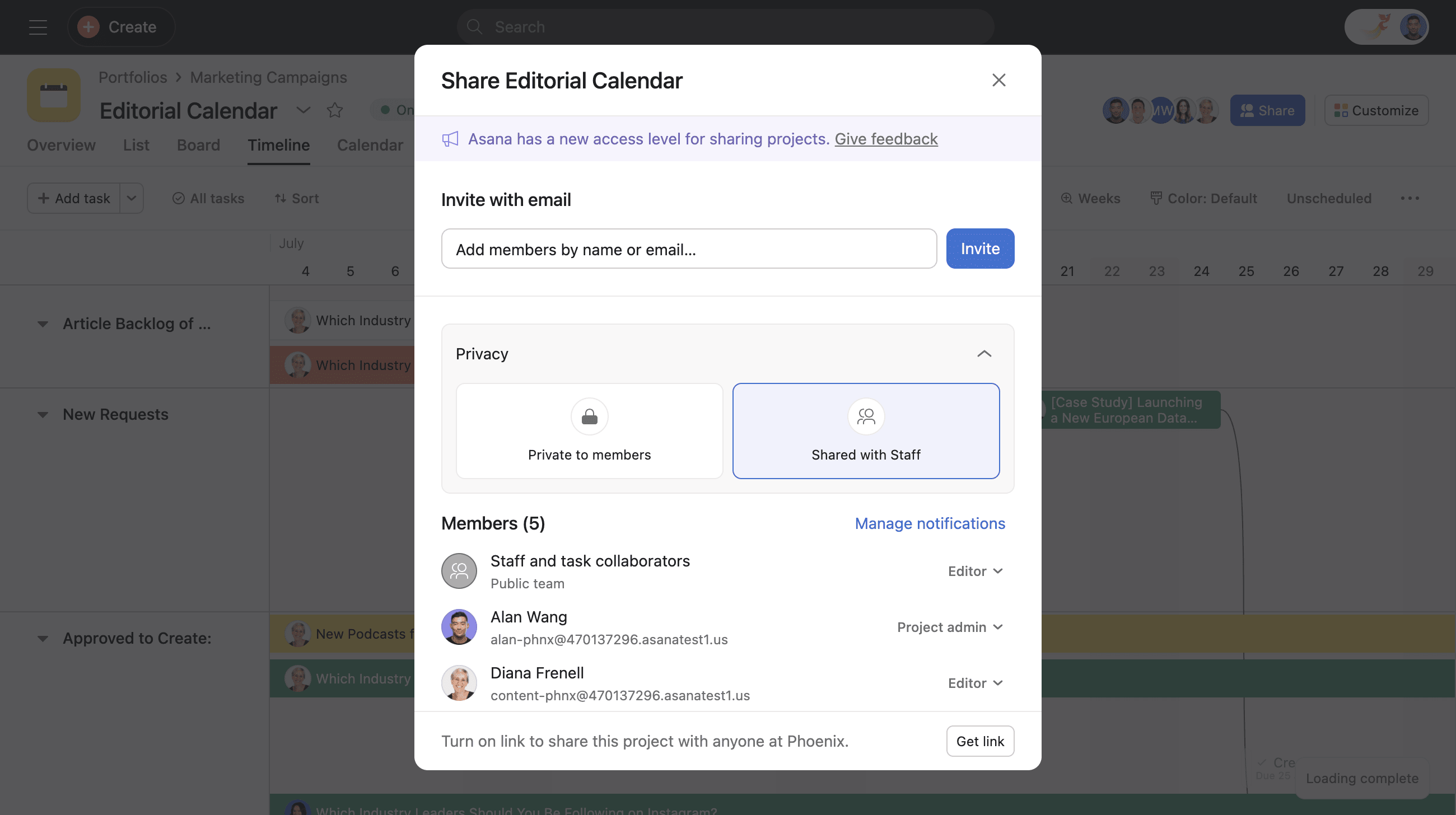
Task: Click Get link to share project
Action: pyautogui.click(x=980, y=740)
